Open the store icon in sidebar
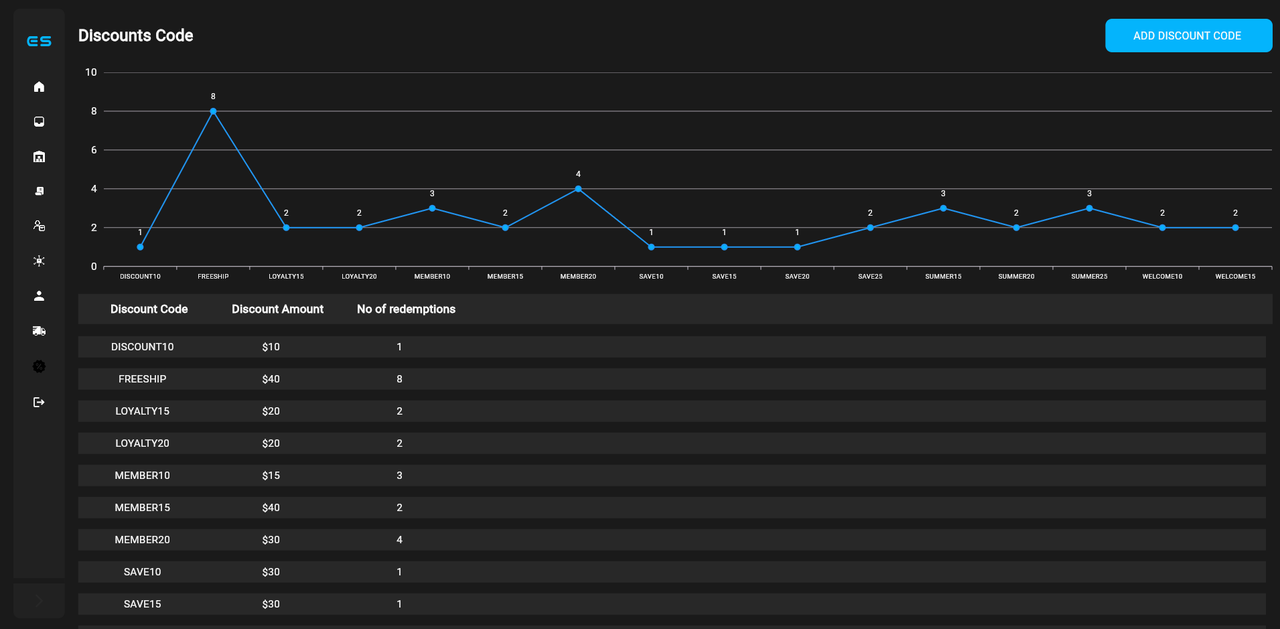1280x629 pixels. click(x=39, y=156)
